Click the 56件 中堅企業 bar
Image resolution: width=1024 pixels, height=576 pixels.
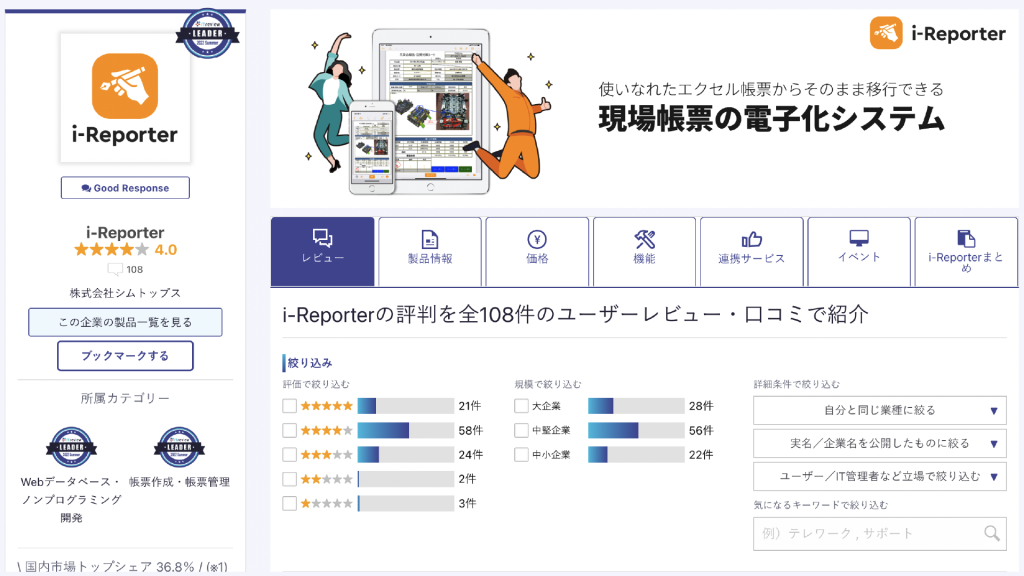[x=637, y=430]
